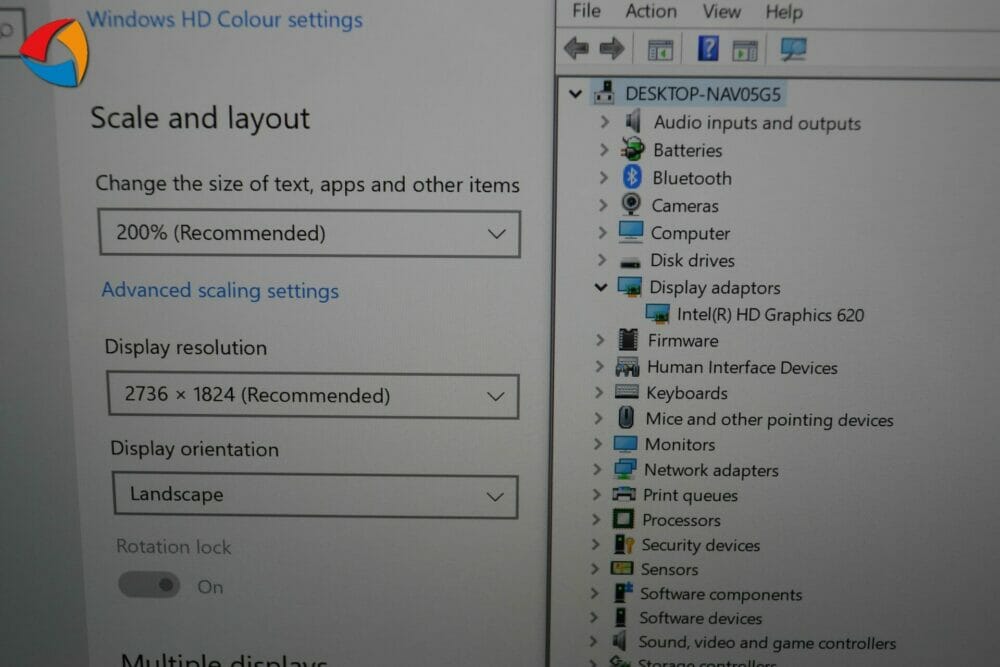Open the View menu
The height and width of the screenshot is (667, 1000).
[x=721, y=11]
